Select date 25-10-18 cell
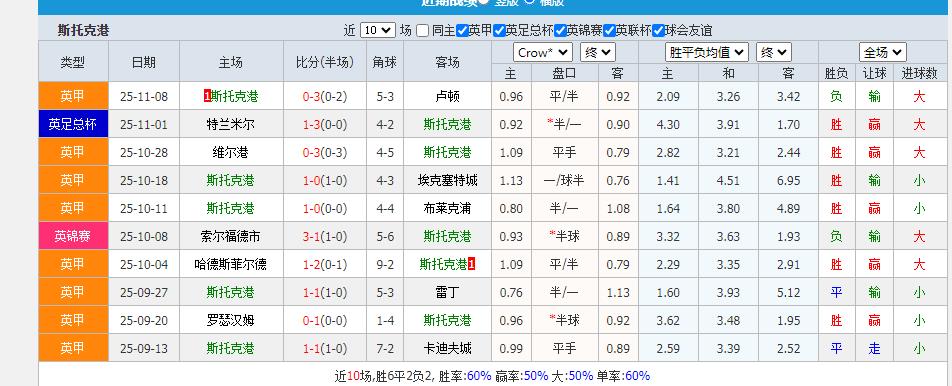Image resolution: width=952 pixels, height=386 pixels. pos(144,180)
